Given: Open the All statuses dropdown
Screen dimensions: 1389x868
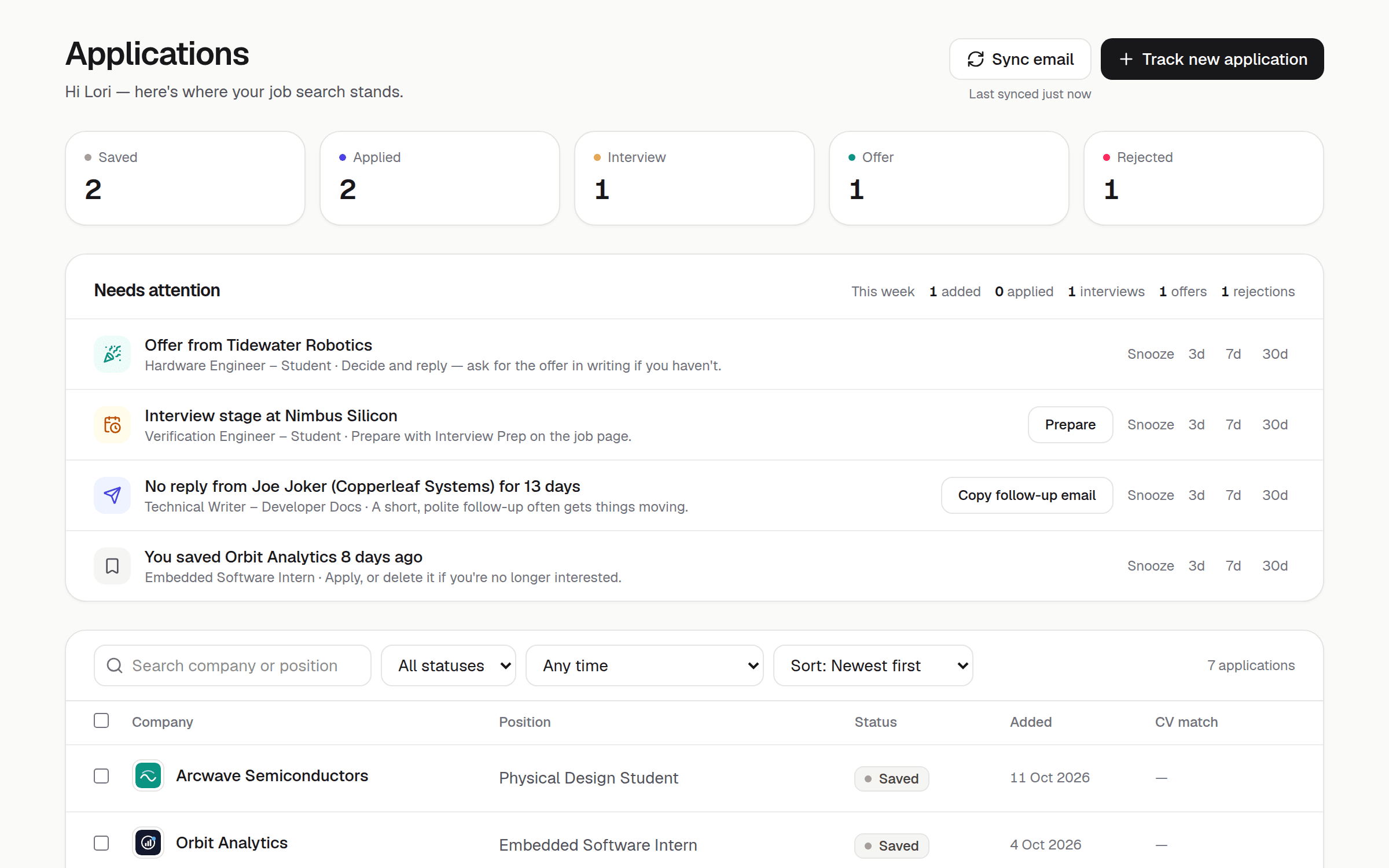Looking at the screenshot, I should (x=449, y=665).
